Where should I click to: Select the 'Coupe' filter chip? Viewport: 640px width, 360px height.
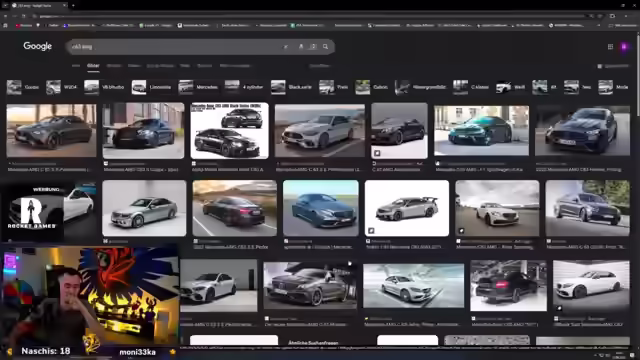pos(23,87)
